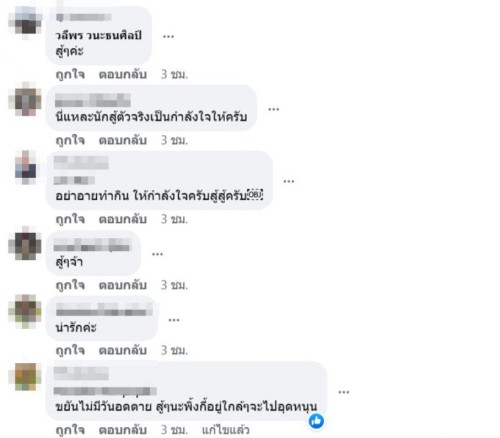This screenshot has height=438, width=500.
Task: Click the tagged name วลีพร วนะธนศิลป์
Action: [x=99, y=35]
